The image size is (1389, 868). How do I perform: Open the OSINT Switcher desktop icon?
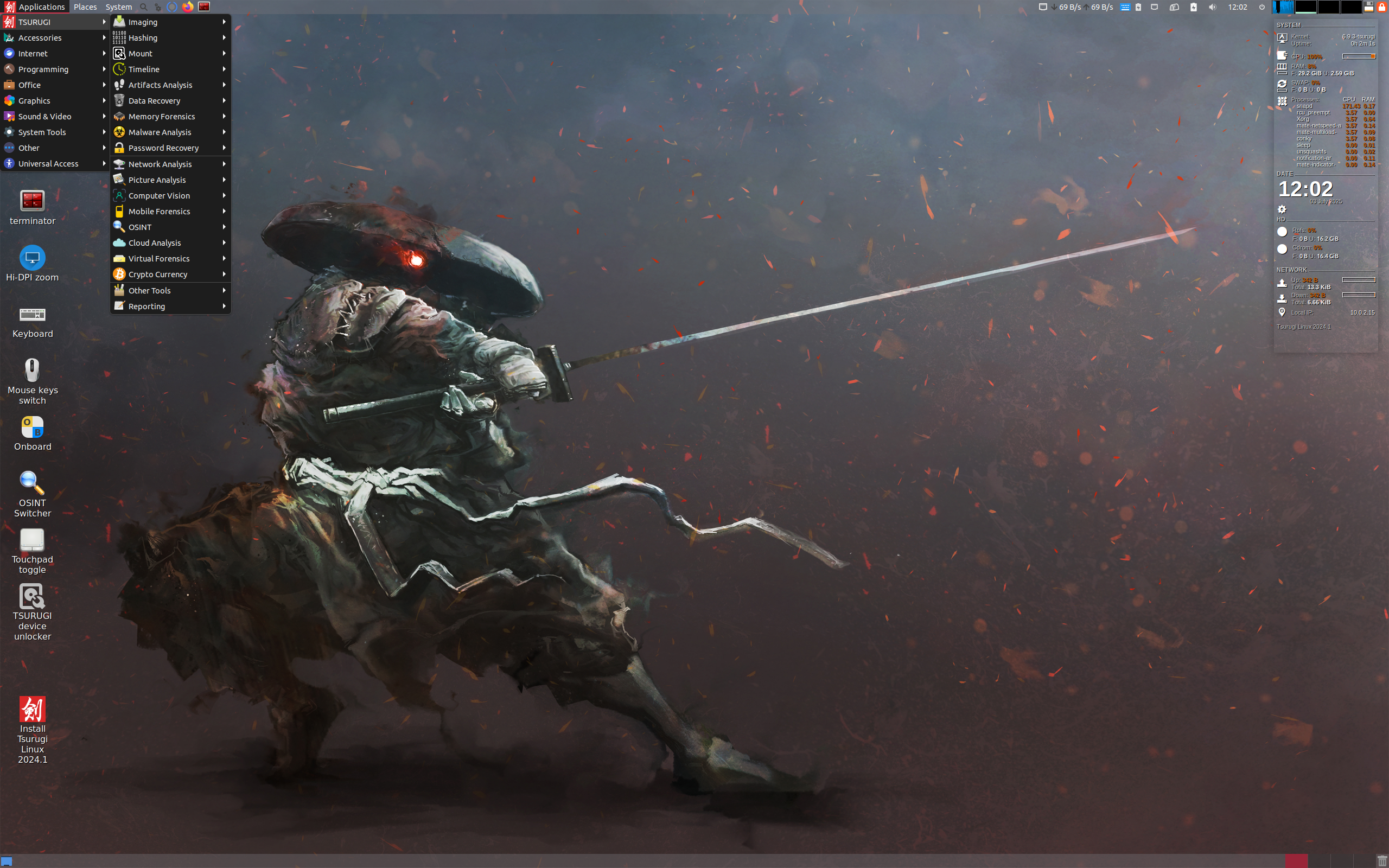point(32,494)
